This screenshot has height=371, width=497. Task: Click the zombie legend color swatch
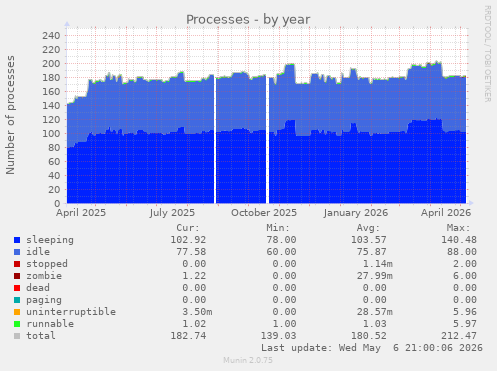[17, 276]
